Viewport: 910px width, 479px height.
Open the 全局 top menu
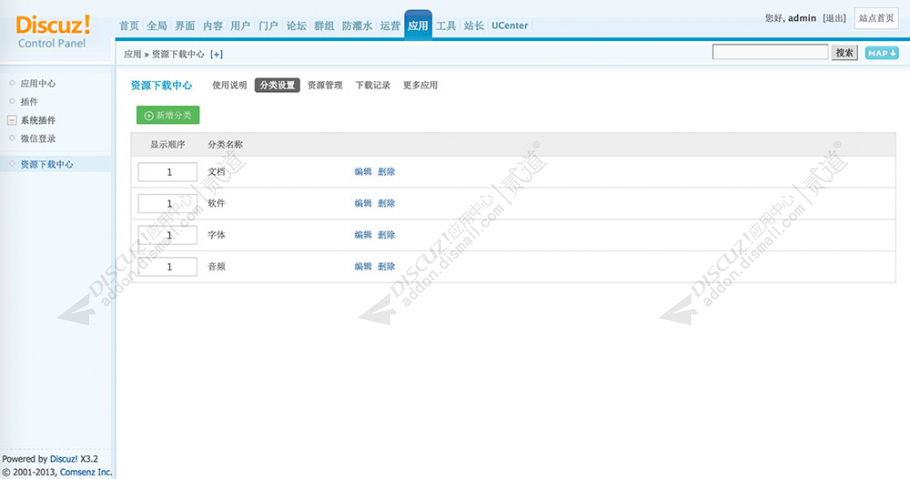click(x=157, y=26)
